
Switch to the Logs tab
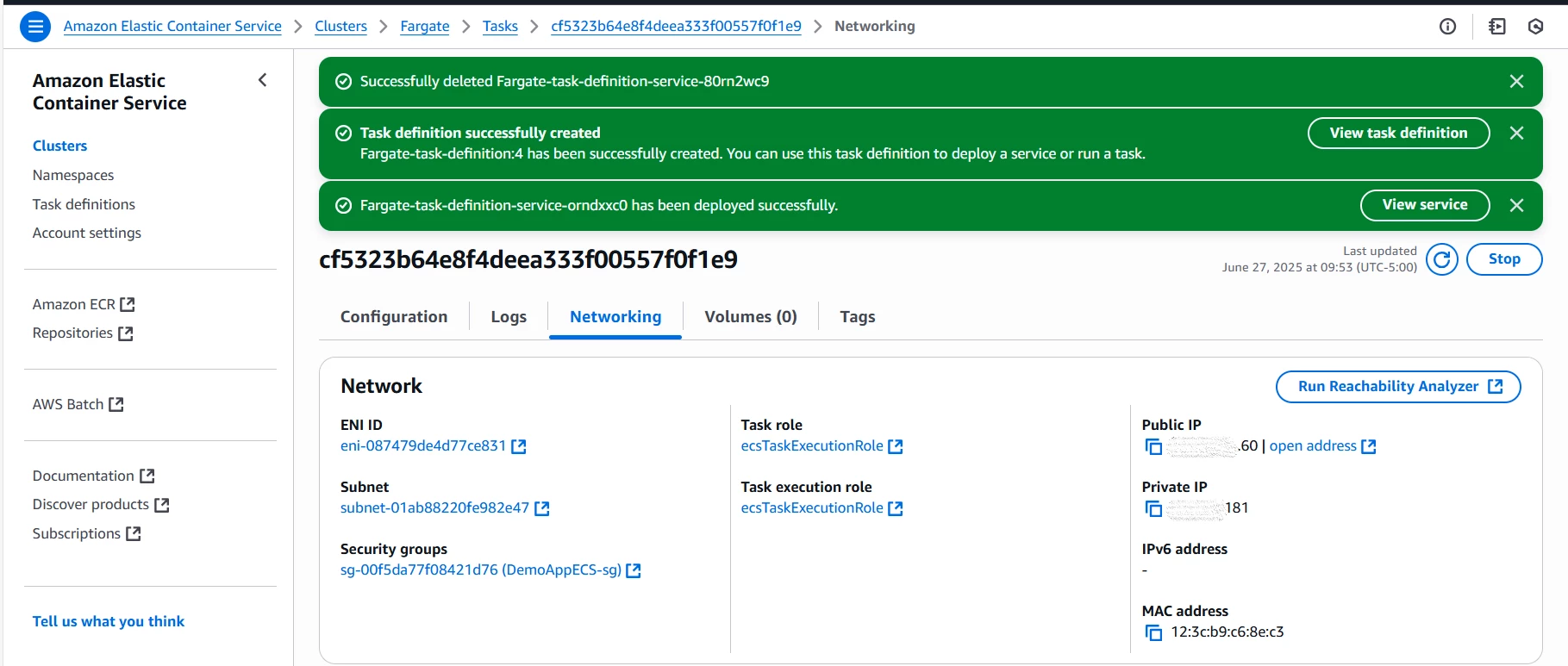point(509,316)
